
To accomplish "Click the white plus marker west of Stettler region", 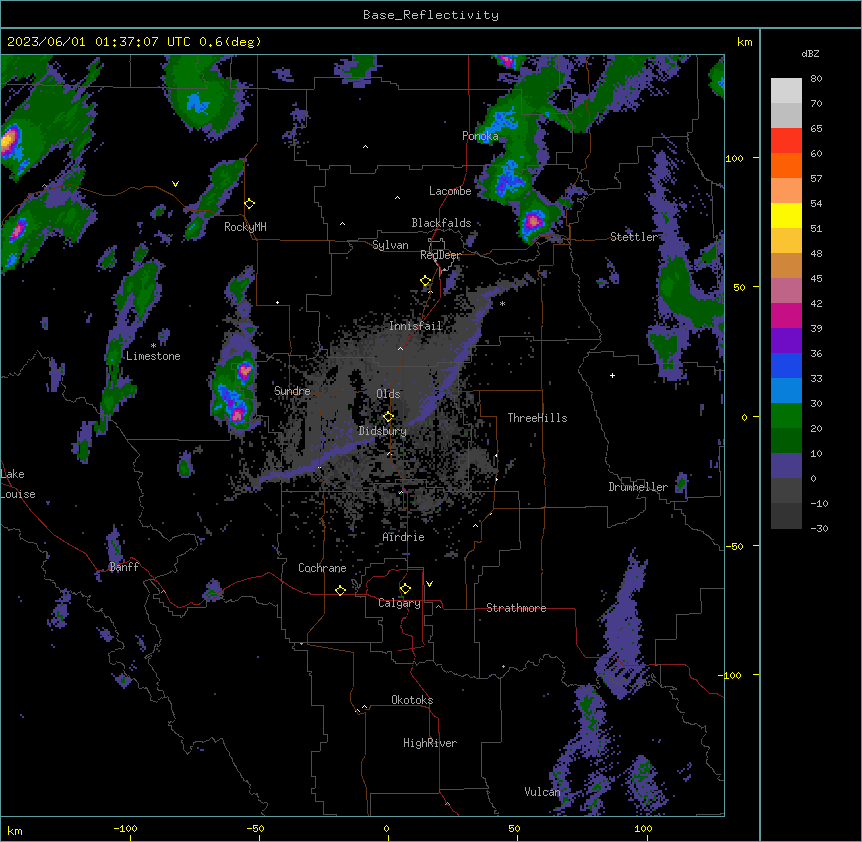I will pyautogui.click(x=612, y=375).
